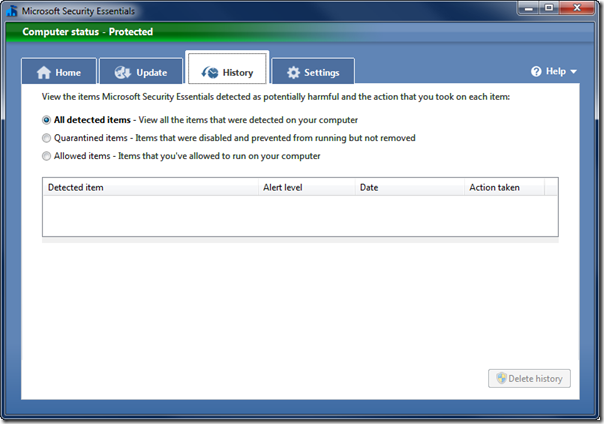Sort by Action taken column header

505,188
